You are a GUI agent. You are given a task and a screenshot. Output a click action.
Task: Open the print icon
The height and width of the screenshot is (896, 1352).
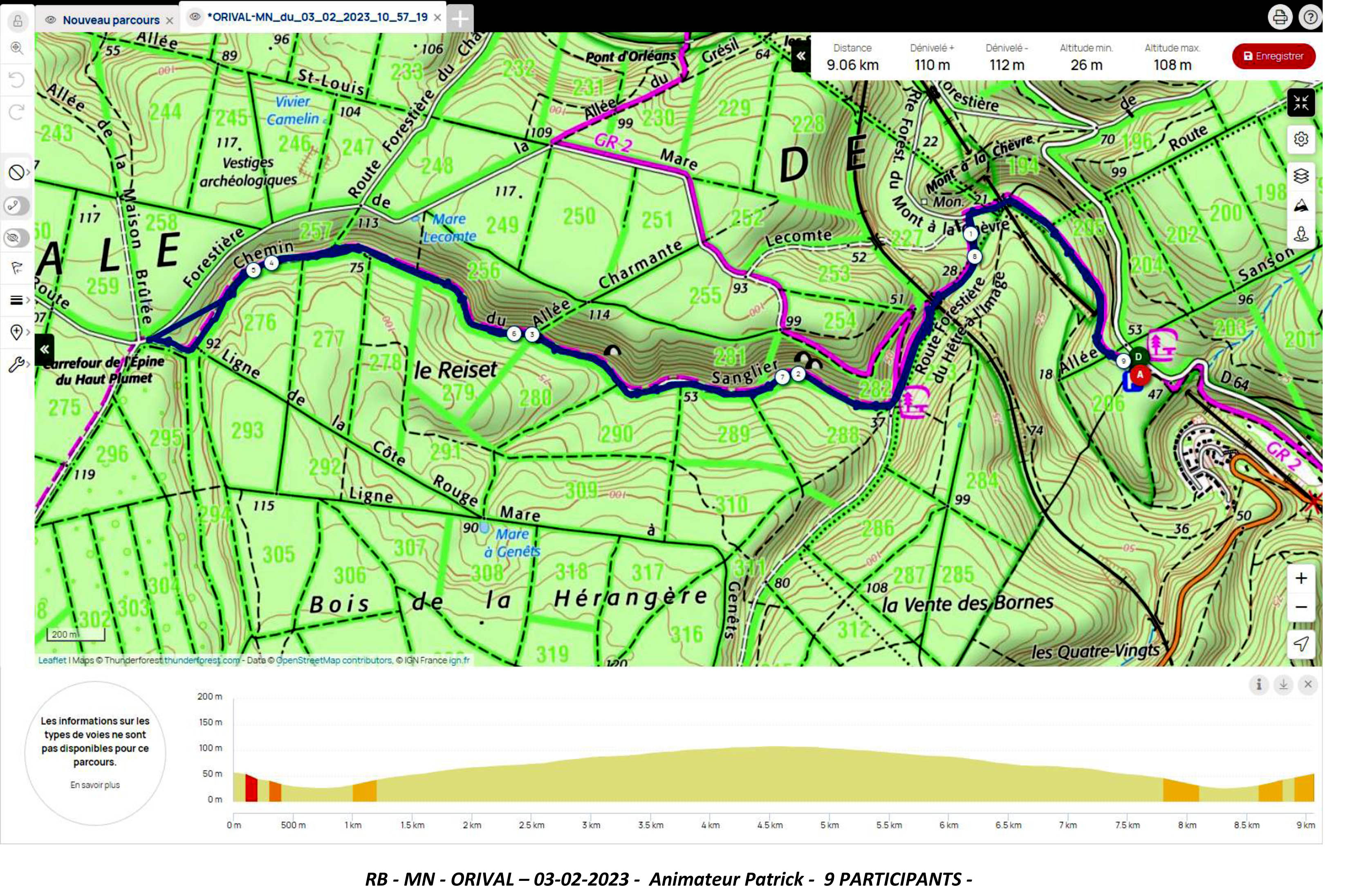[x=1280, y=17]
